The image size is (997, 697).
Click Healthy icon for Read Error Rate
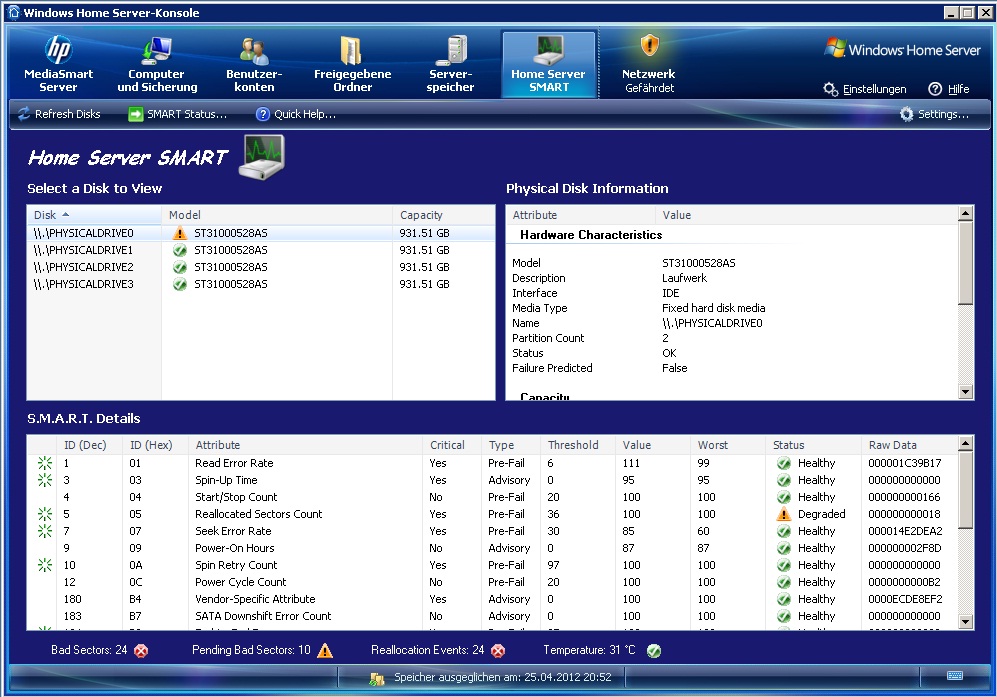(x=784, y=463)
